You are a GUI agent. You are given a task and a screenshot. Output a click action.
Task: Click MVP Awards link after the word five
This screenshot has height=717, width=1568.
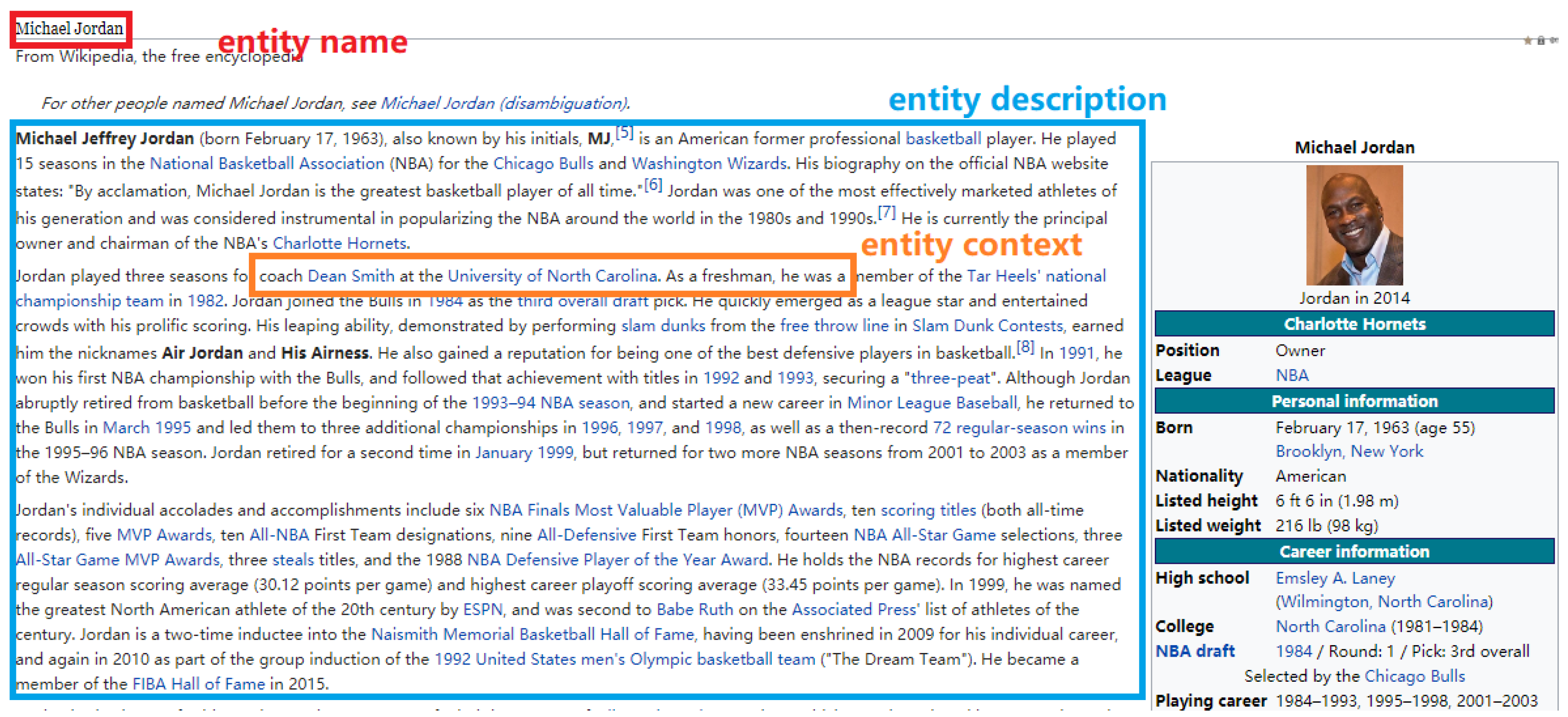164,535
